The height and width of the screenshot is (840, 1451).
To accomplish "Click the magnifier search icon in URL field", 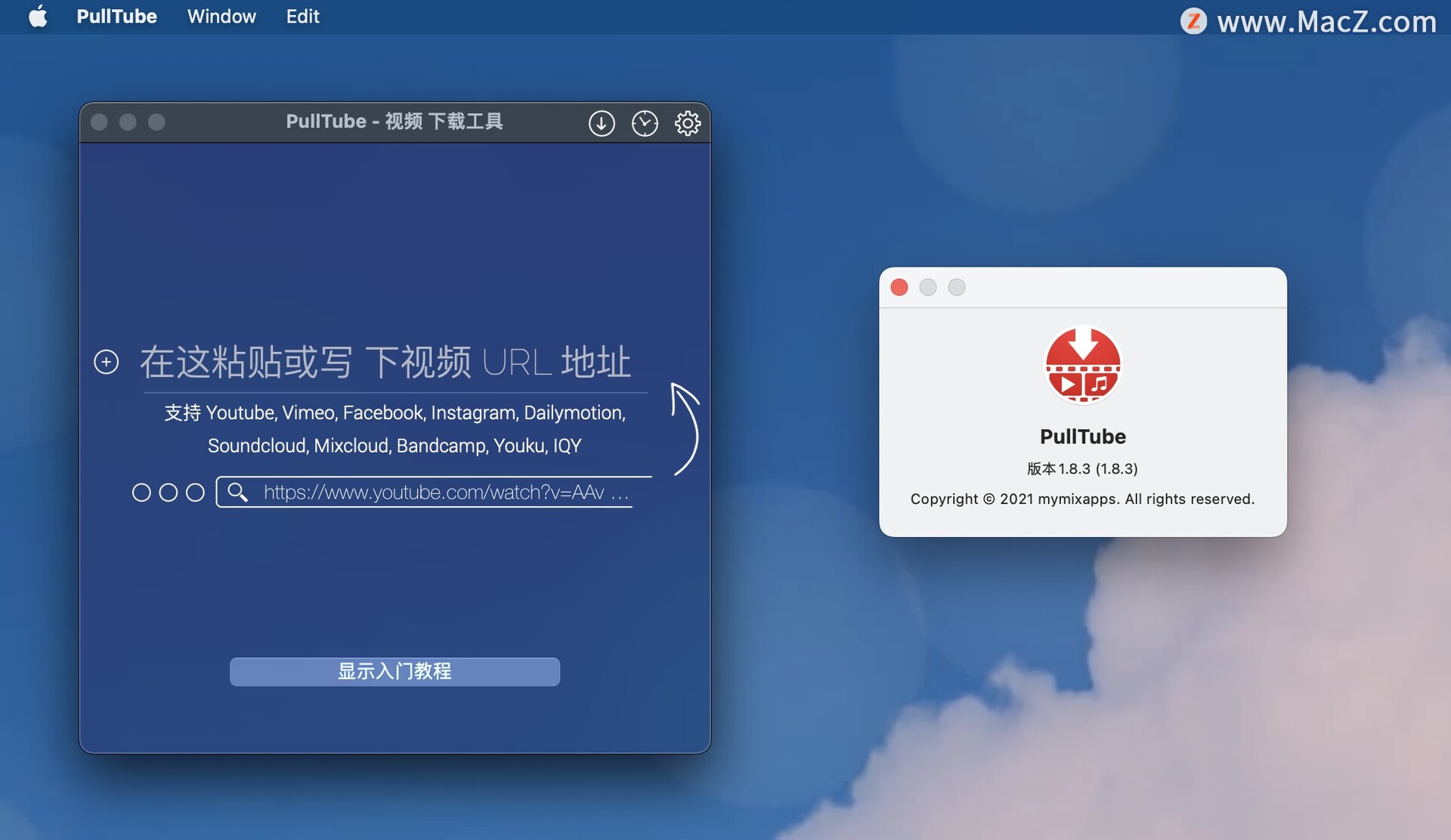I will pyautogui.click(x=238, y=493).
